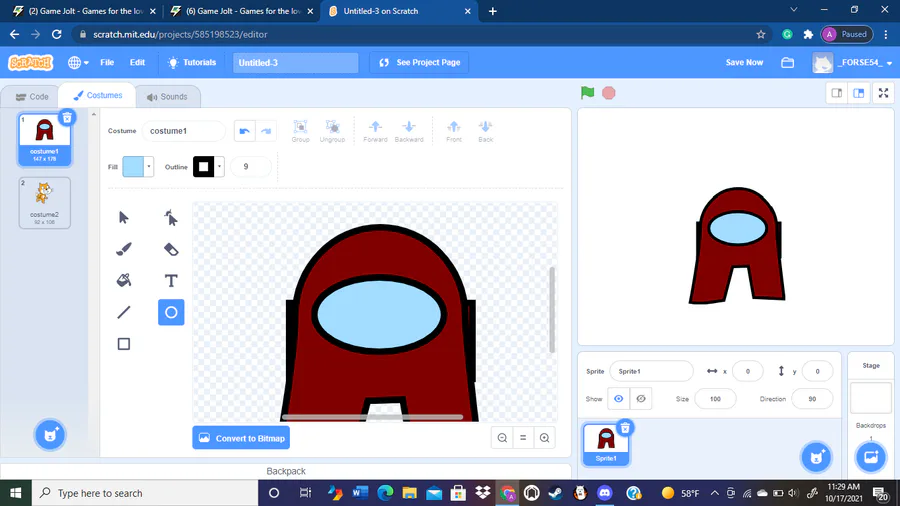Screen dimensions: 900x506
Task: Select the Rectangle tool
Action: click(123, 344)
